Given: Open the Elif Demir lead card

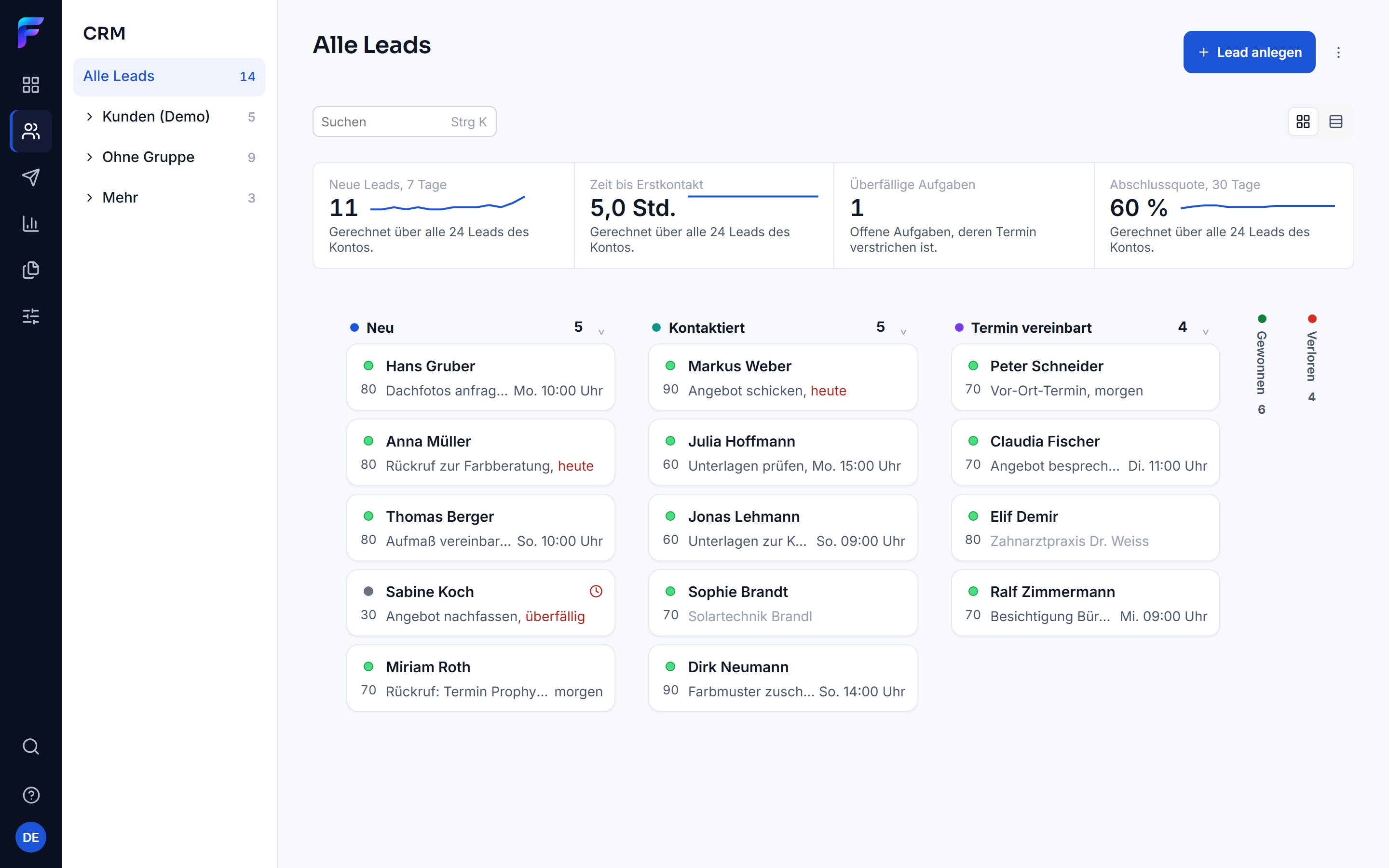Looking at the screenshot, I should pyautogui.click(x=1085, y=528).
